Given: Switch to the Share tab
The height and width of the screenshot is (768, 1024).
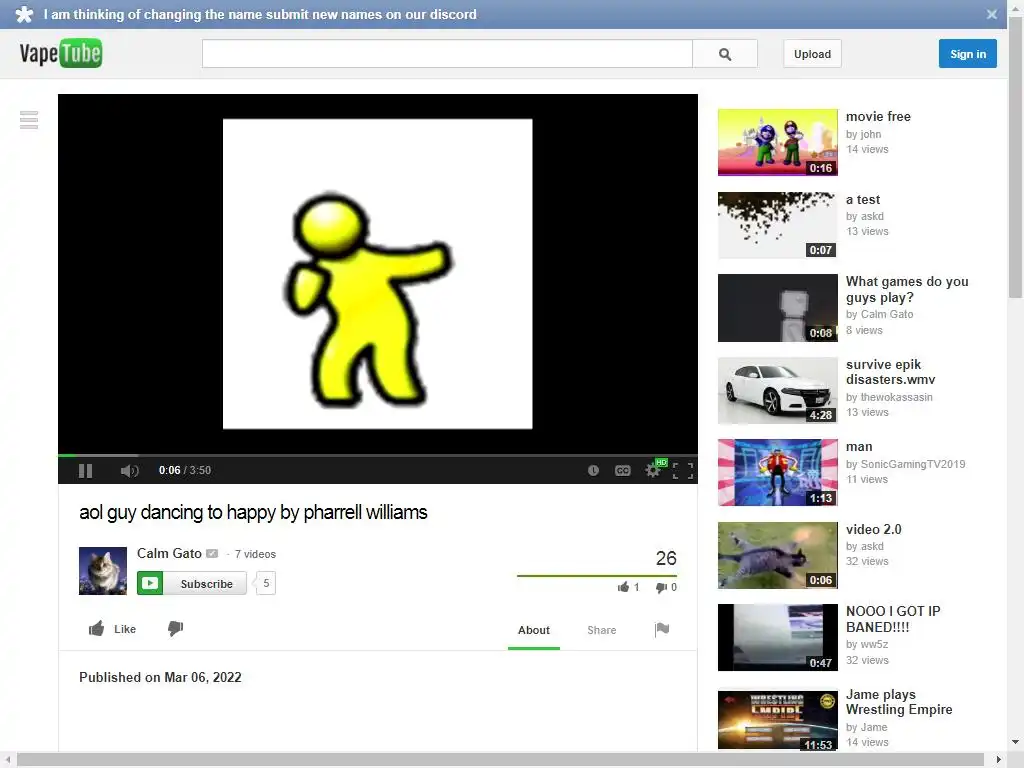Looking at the screenshot, I should click(601, 630).
